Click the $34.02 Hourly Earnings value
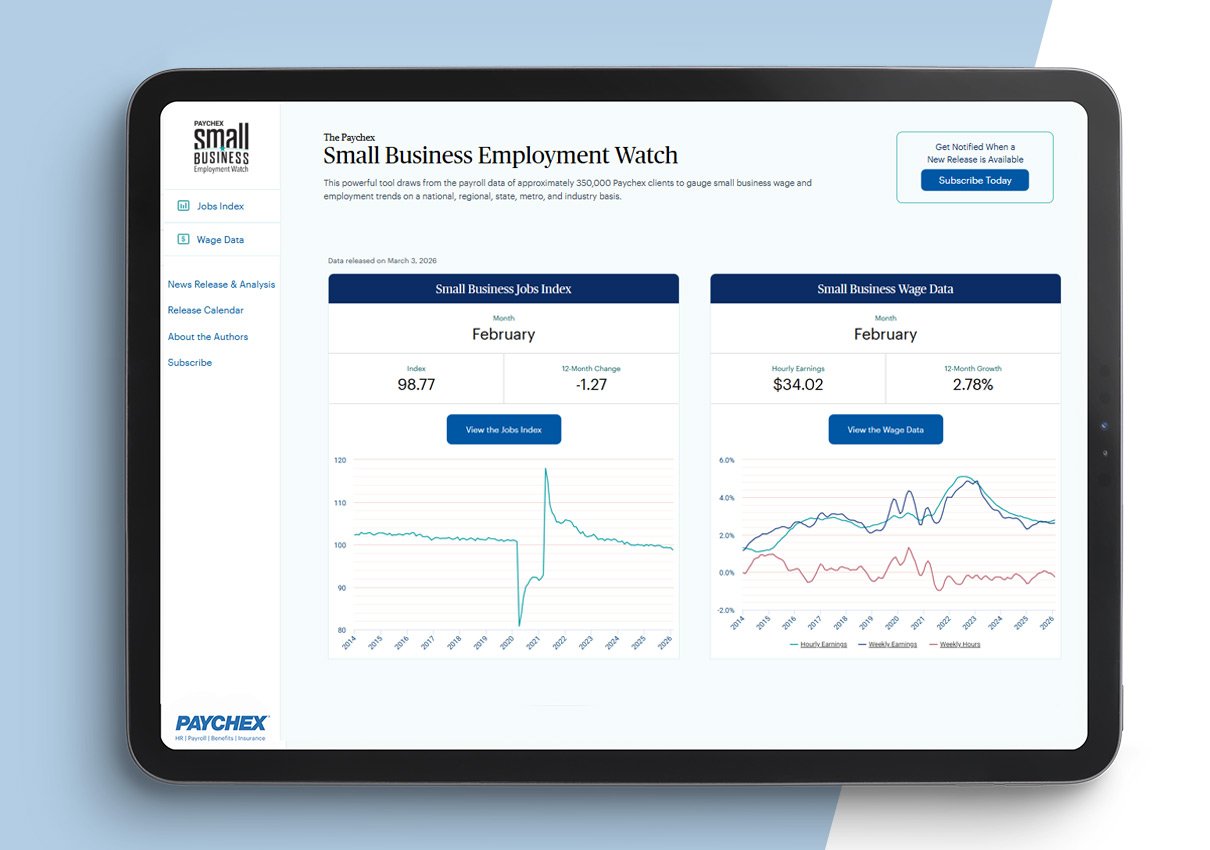Screen dimensions: 1210x850 [x=797, y=383]
